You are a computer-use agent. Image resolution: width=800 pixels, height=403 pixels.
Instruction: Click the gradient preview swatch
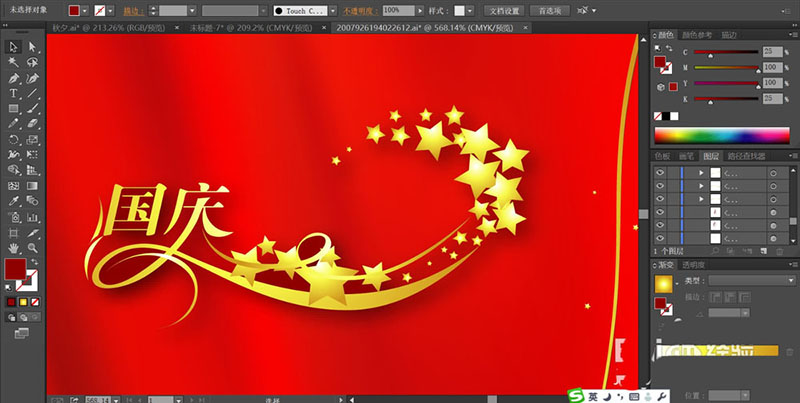pos(664,284)
